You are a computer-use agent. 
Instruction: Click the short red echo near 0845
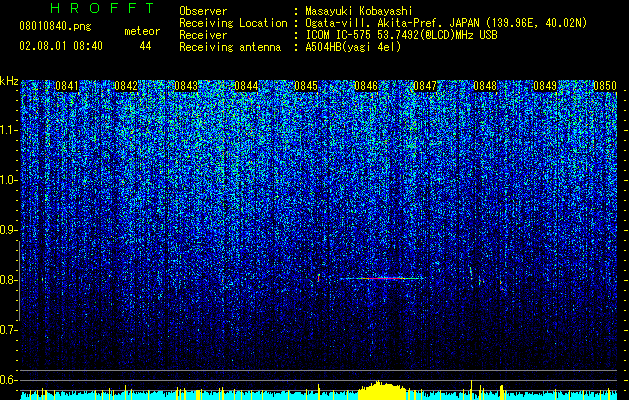[x=319, y=278]
